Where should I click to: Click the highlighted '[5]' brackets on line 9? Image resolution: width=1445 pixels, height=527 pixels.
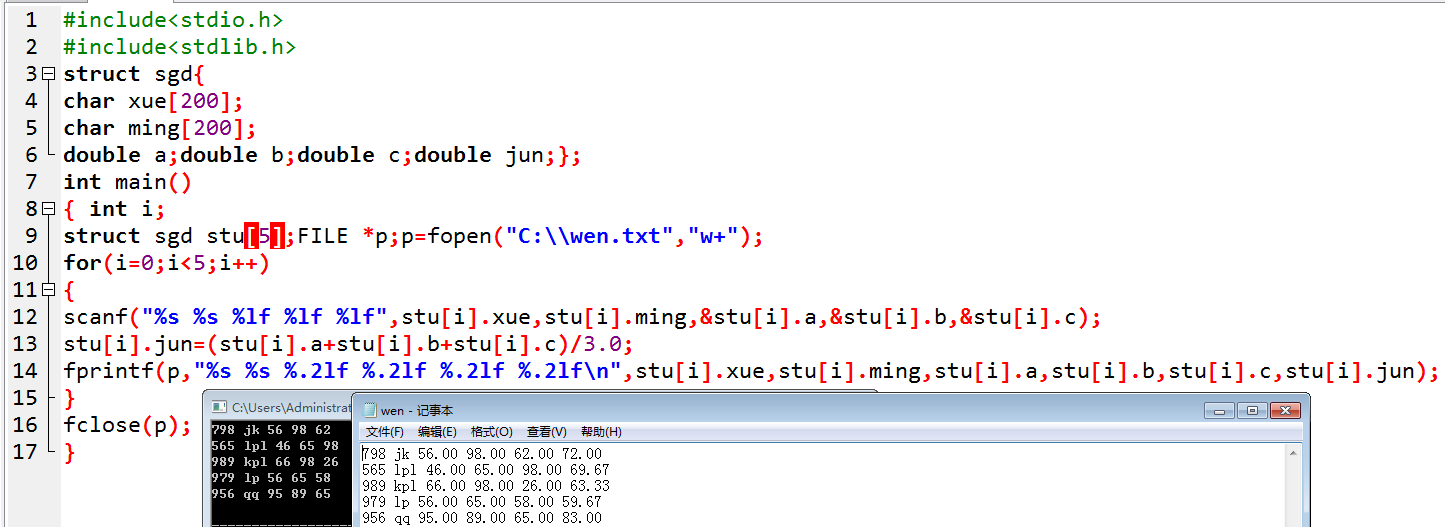pos(265,236)
